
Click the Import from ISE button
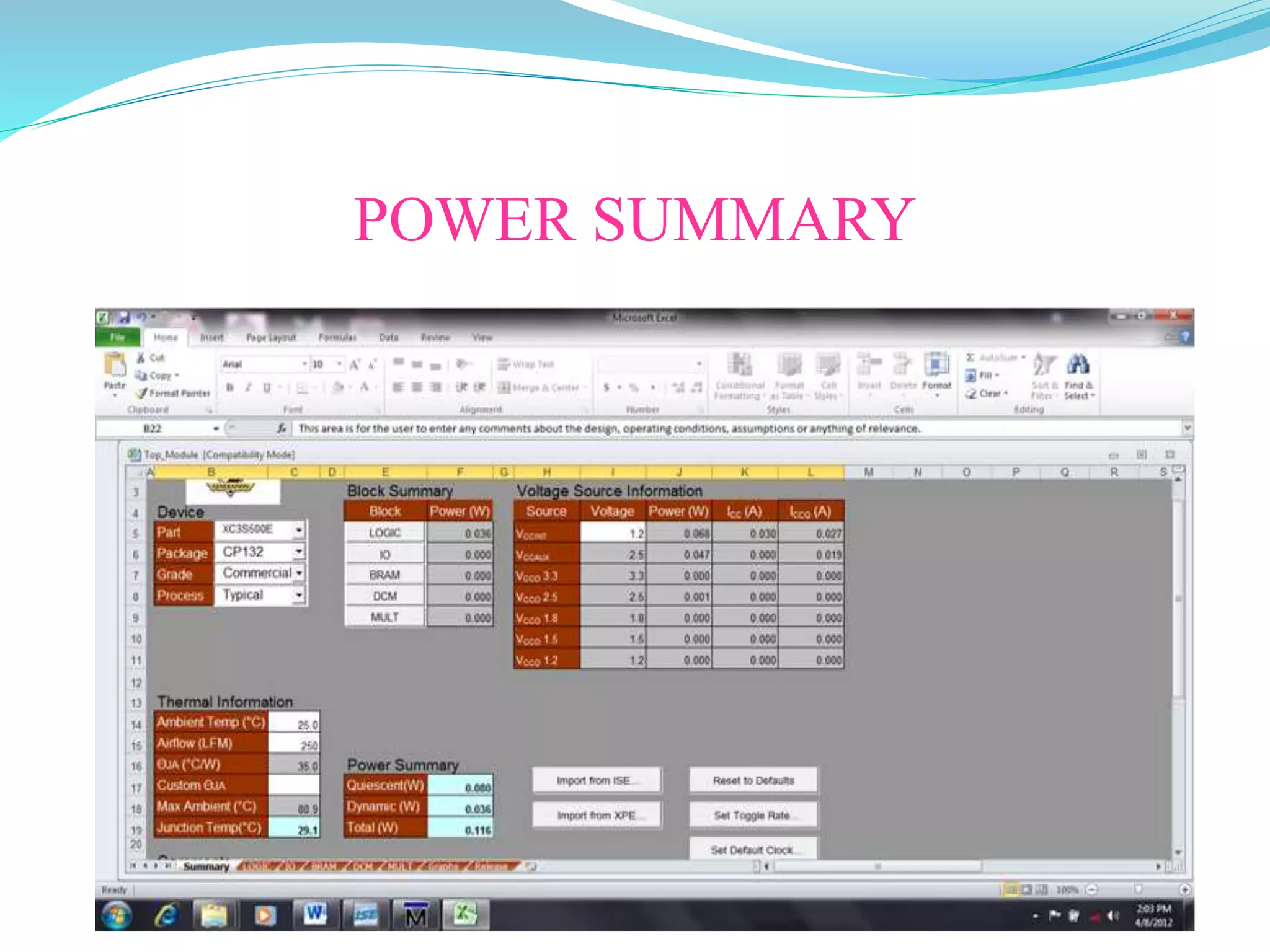(x=597, y=780)
